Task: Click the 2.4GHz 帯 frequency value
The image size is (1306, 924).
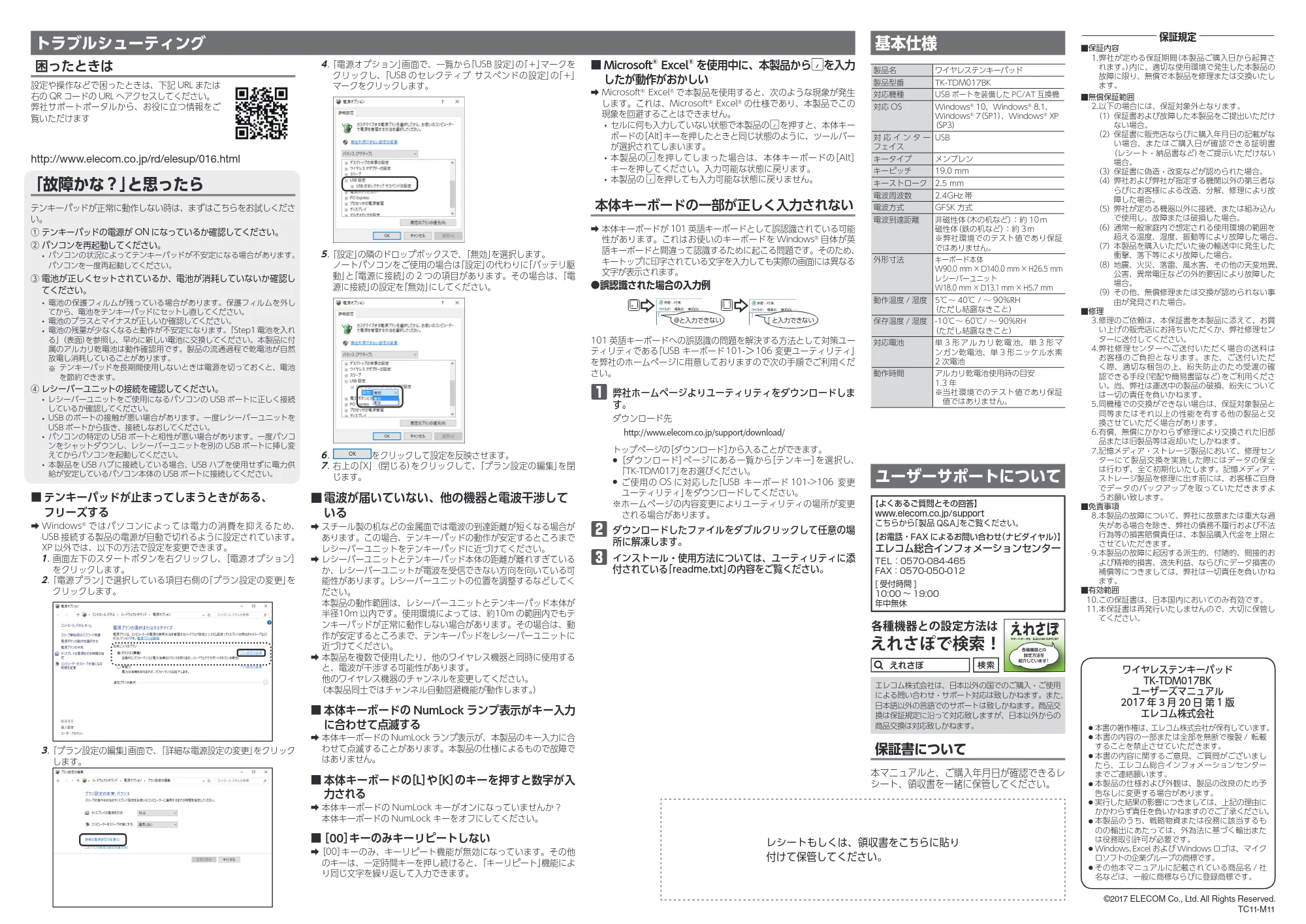Action: (953, 195)
